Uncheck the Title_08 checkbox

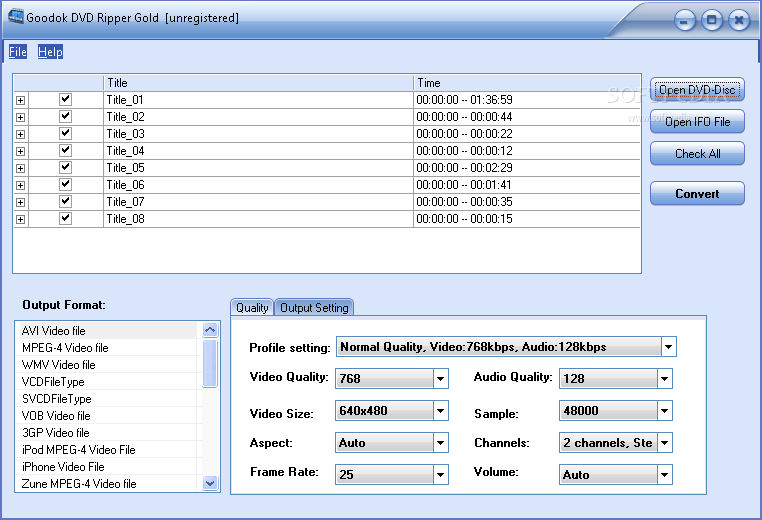pos(65,219)
